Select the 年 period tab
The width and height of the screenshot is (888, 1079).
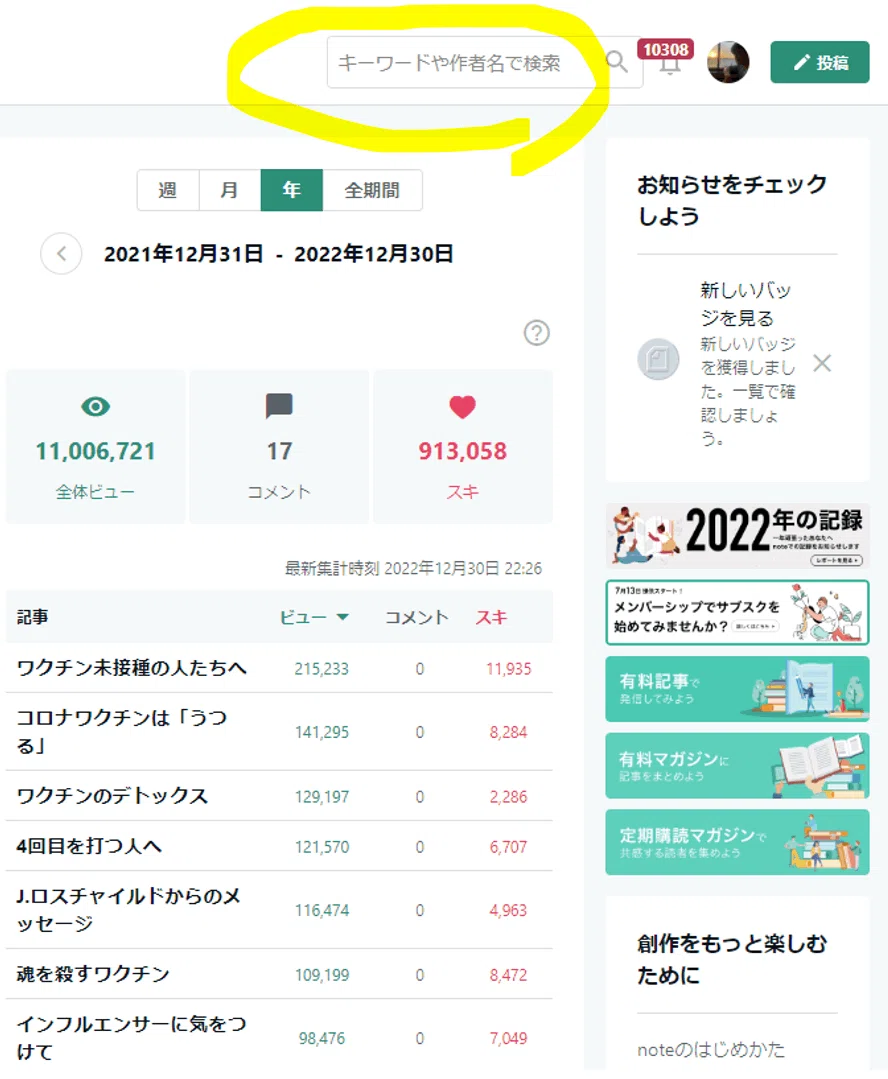click(292, 190)
